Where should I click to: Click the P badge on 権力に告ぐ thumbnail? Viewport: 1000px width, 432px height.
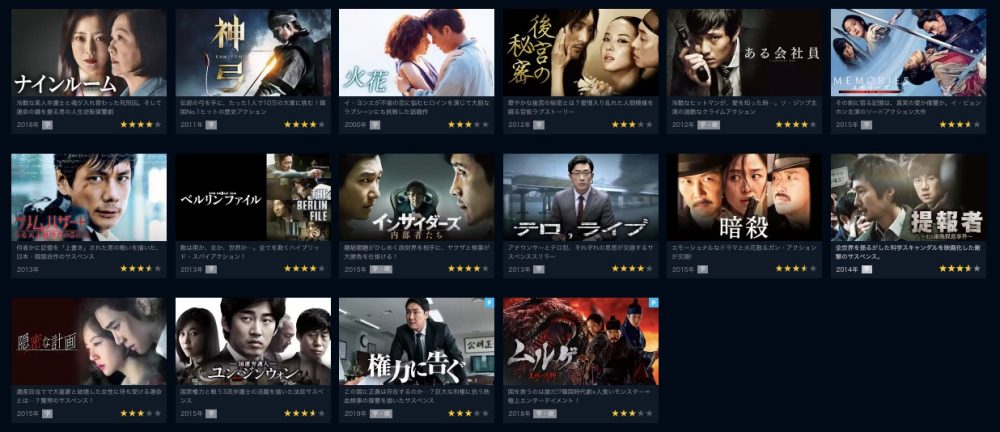click(489, 302)
